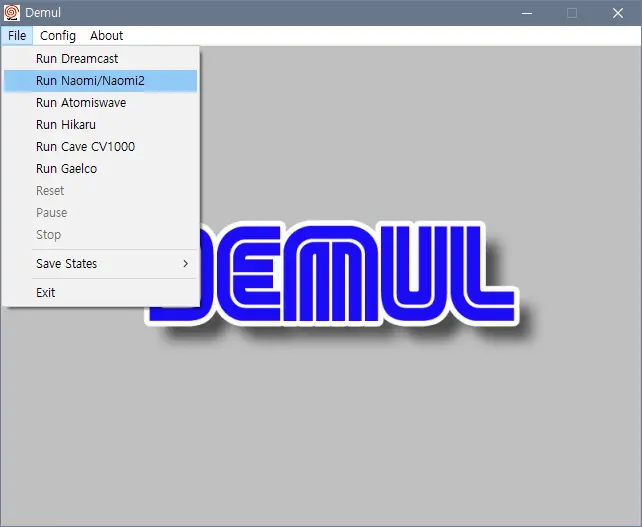Launch Run Cave CV1000
Image resolution: width=642 pixels, height=527 pixels.
point(100,147)
